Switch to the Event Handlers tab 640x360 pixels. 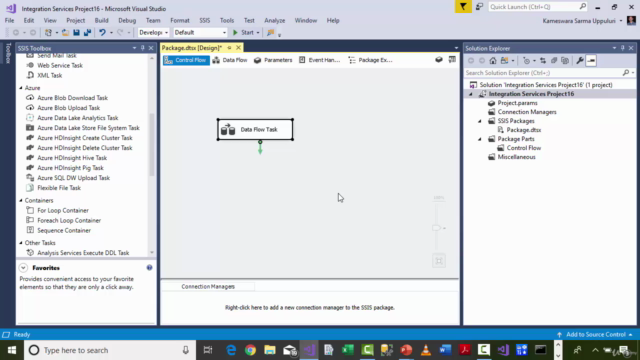[319, 60]
